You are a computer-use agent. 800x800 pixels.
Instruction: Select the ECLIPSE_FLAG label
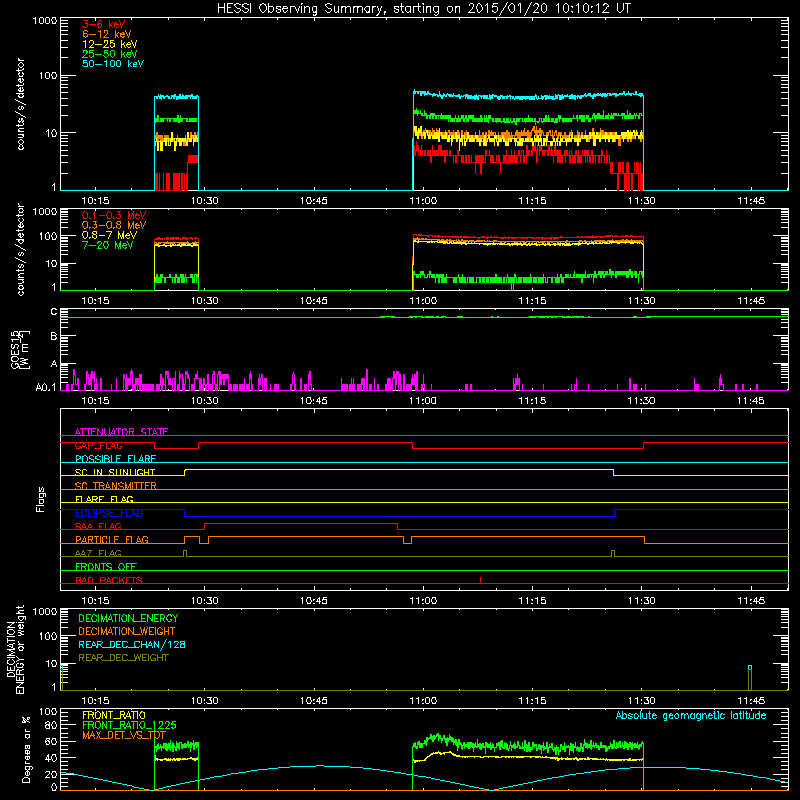coord(109,513)
